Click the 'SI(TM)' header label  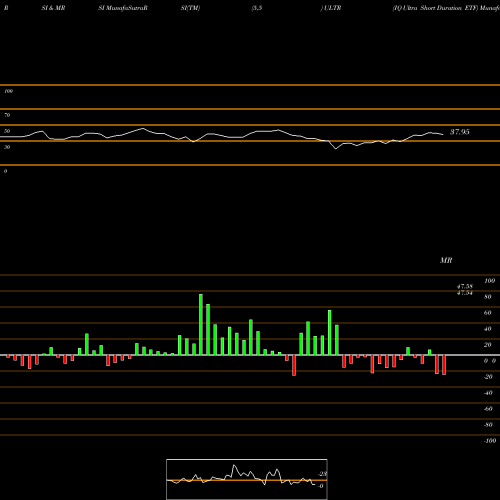[x=190, y=8]
